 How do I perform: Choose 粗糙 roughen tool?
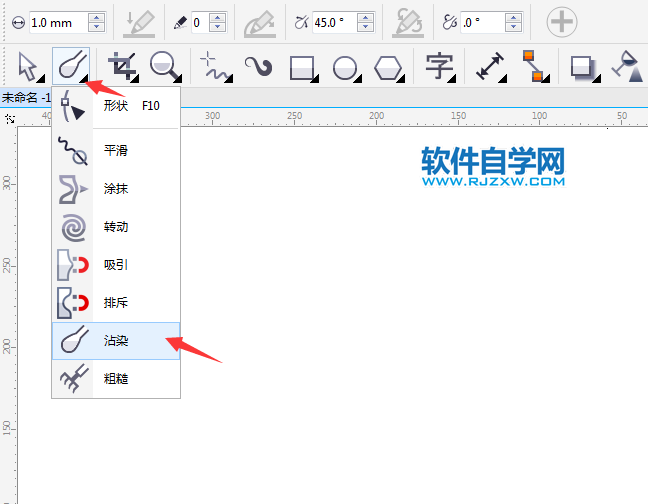116,378
